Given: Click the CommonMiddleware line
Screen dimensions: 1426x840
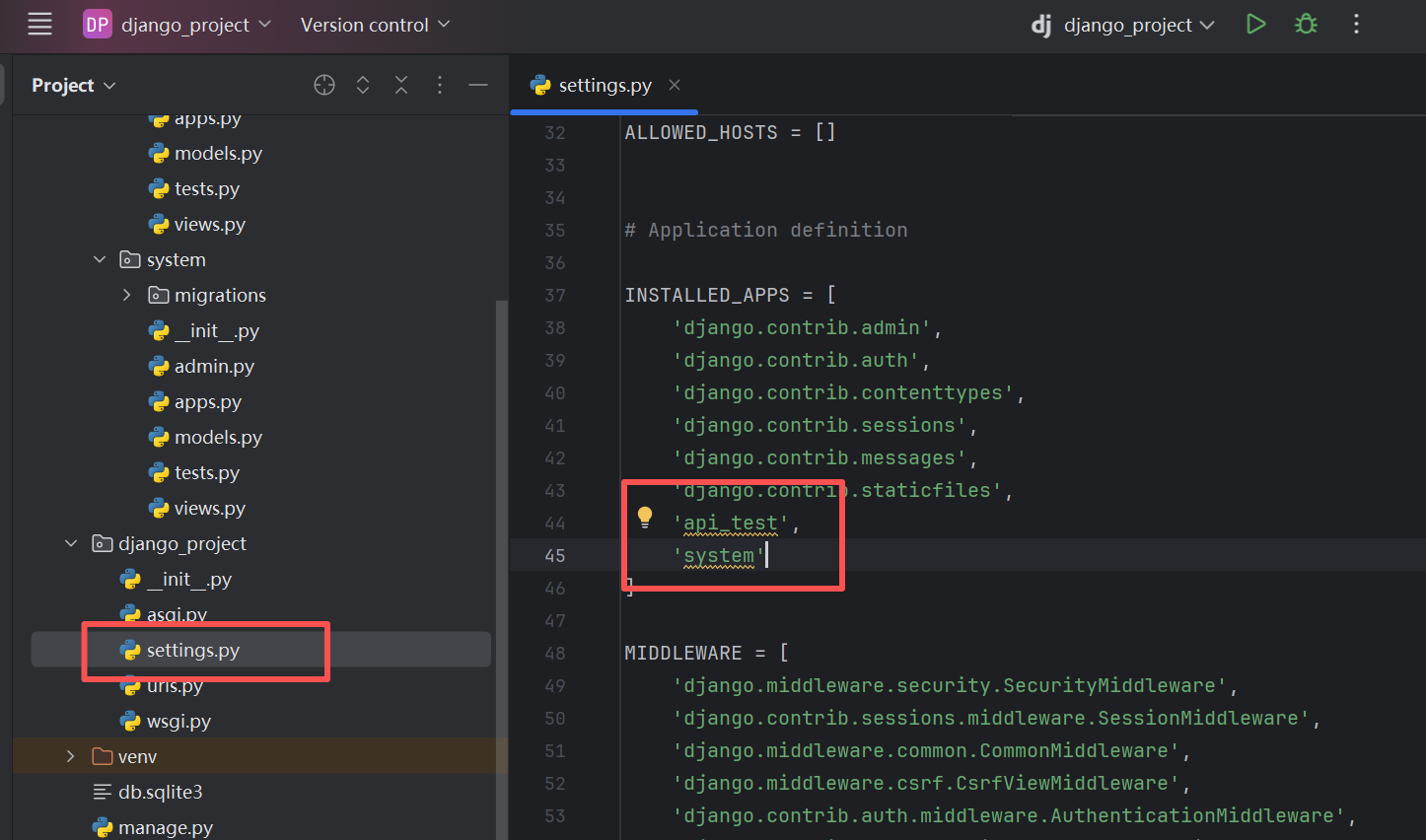Looking at the screenshot, I should [x=931, y=750].
